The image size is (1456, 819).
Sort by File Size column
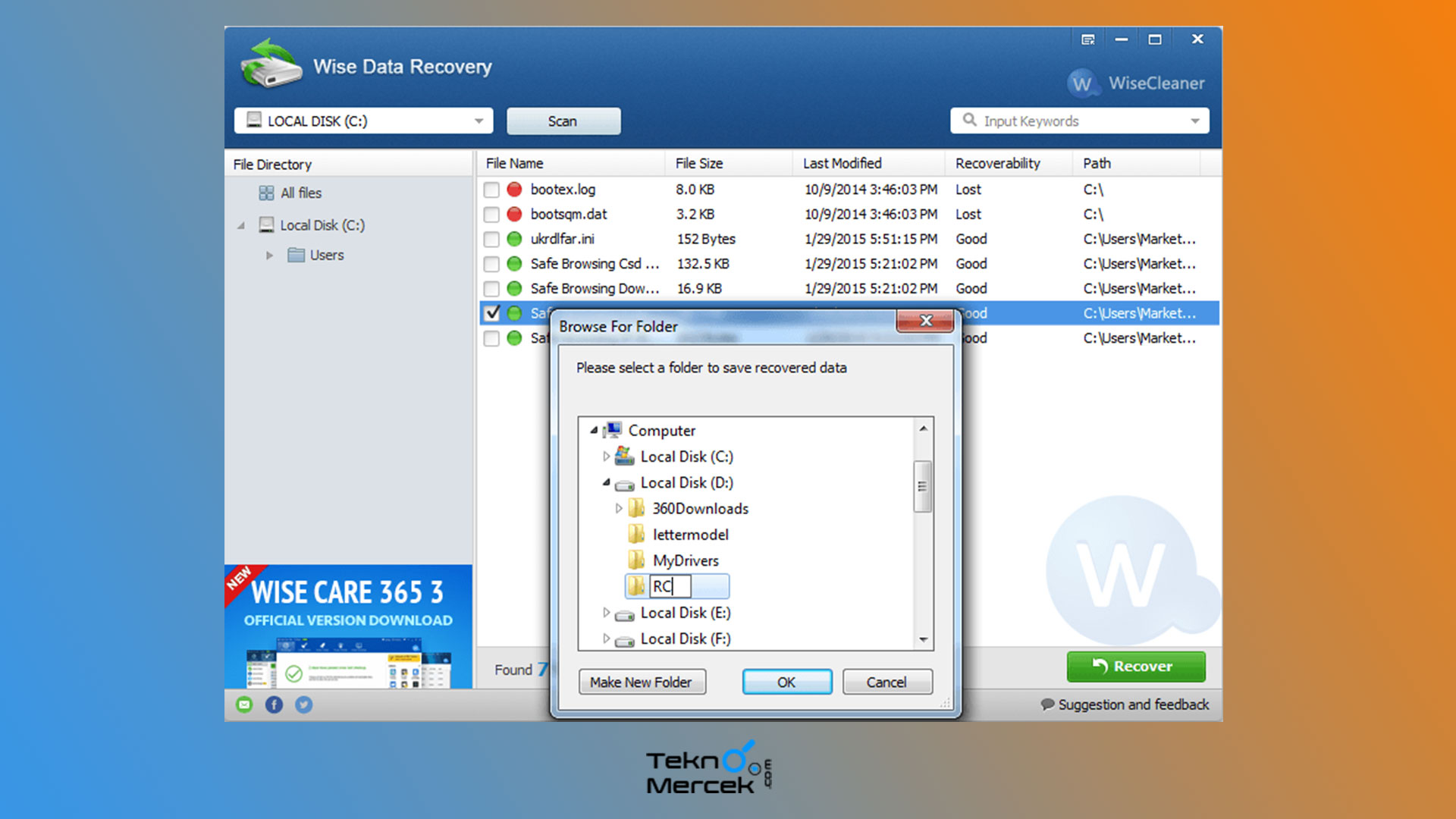coord(729,163)
